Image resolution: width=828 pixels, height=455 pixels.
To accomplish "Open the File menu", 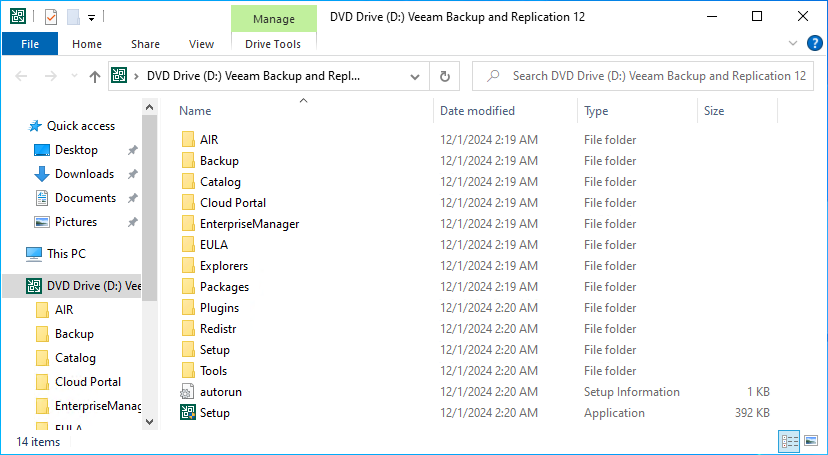I will pyautogui.click(x=30, y=44).
